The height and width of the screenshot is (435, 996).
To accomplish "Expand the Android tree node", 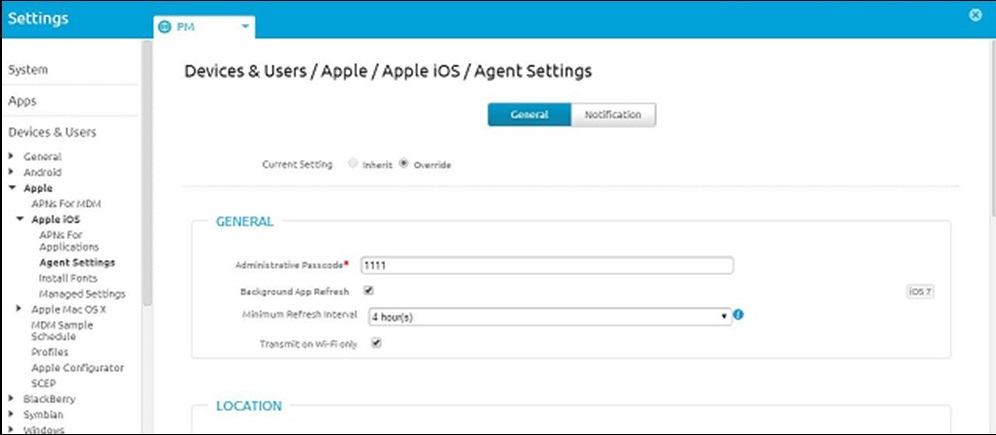I will tap(10, 172).
